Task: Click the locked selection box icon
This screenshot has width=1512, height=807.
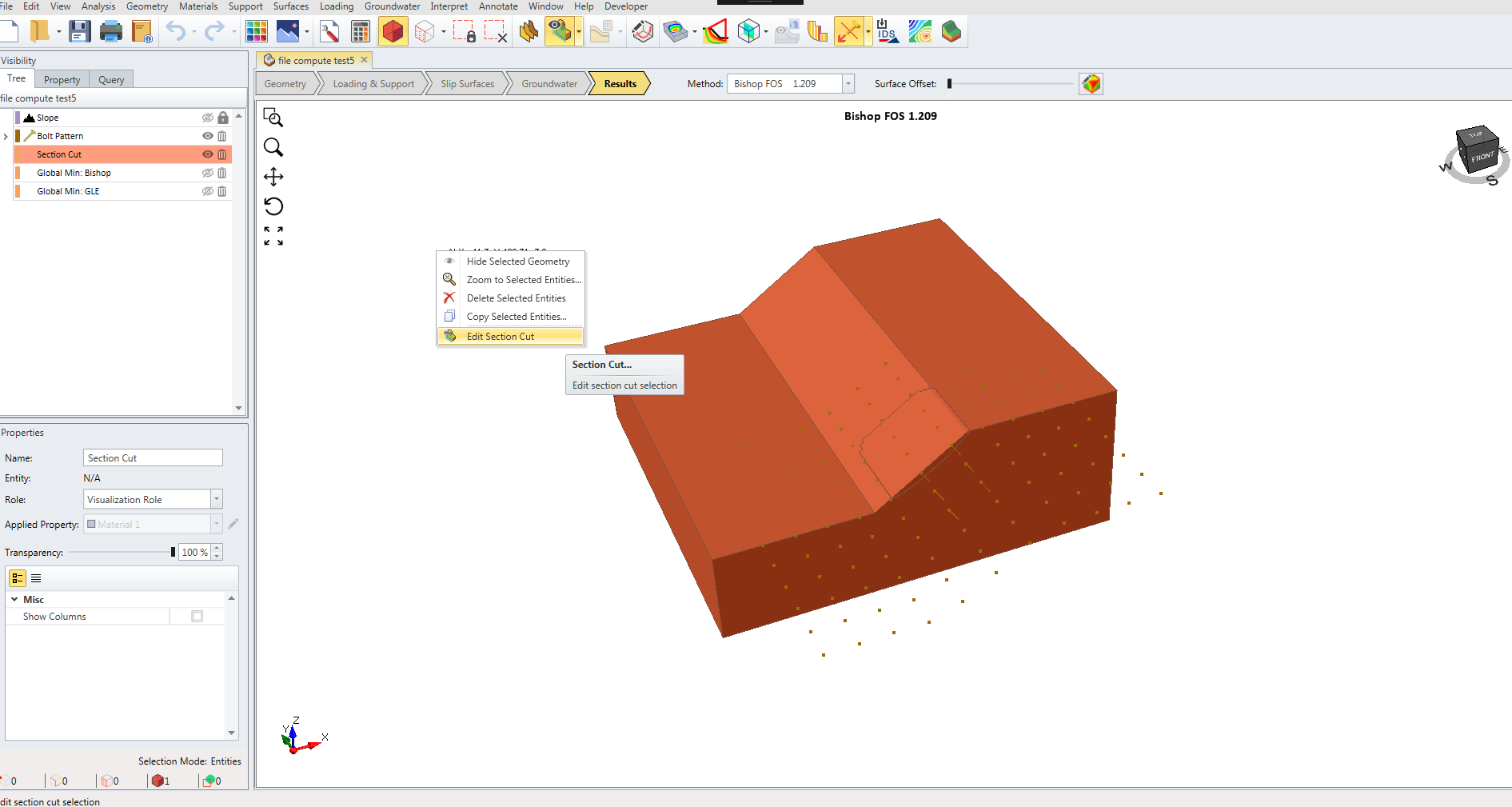Action: coord(465,32)
